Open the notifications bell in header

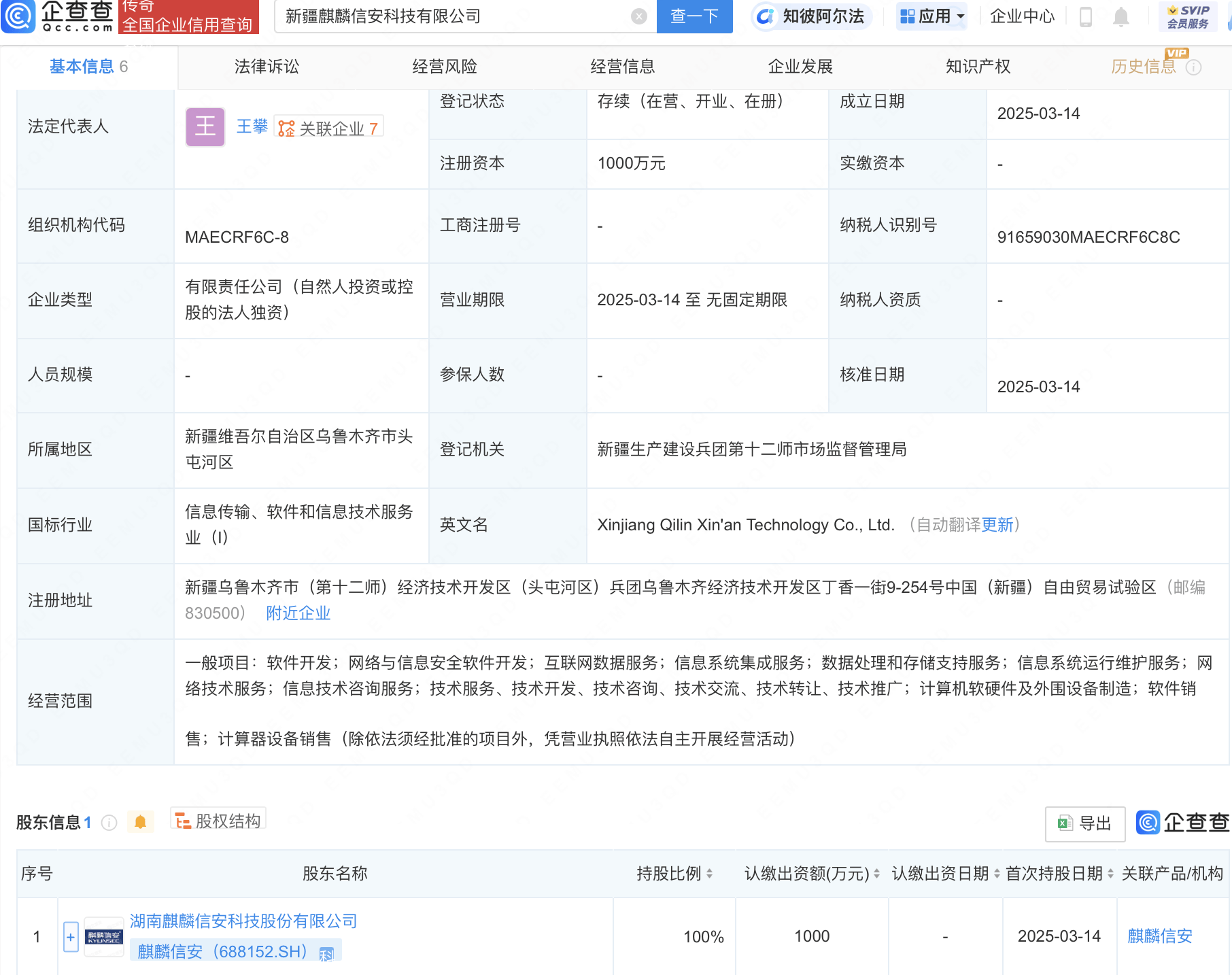(1120, 16)
